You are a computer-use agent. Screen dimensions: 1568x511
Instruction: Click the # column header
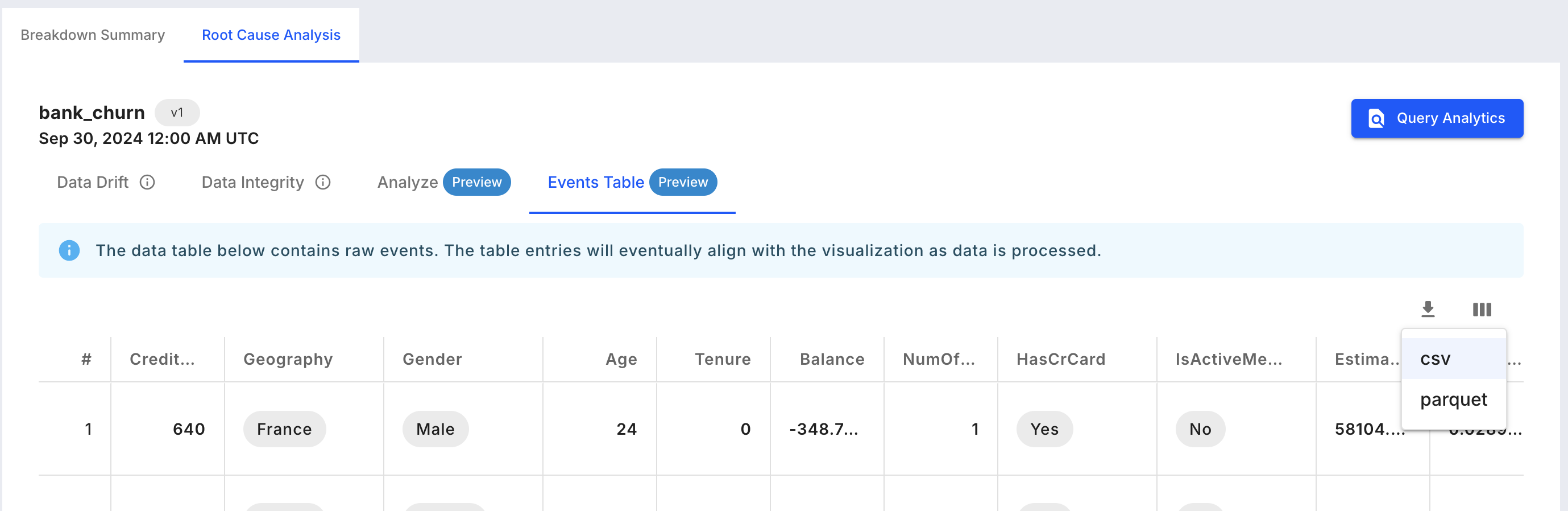point(86,359)
